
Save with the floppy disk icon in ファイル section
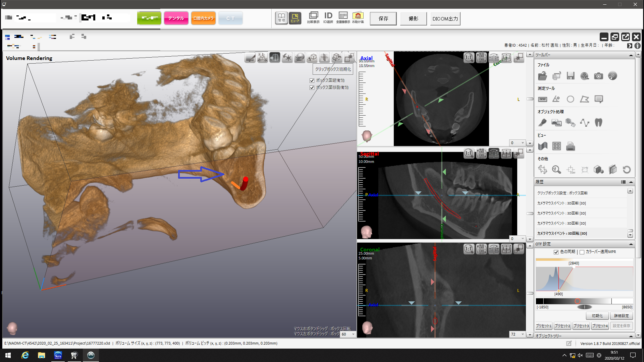click(x=570, y=76)
